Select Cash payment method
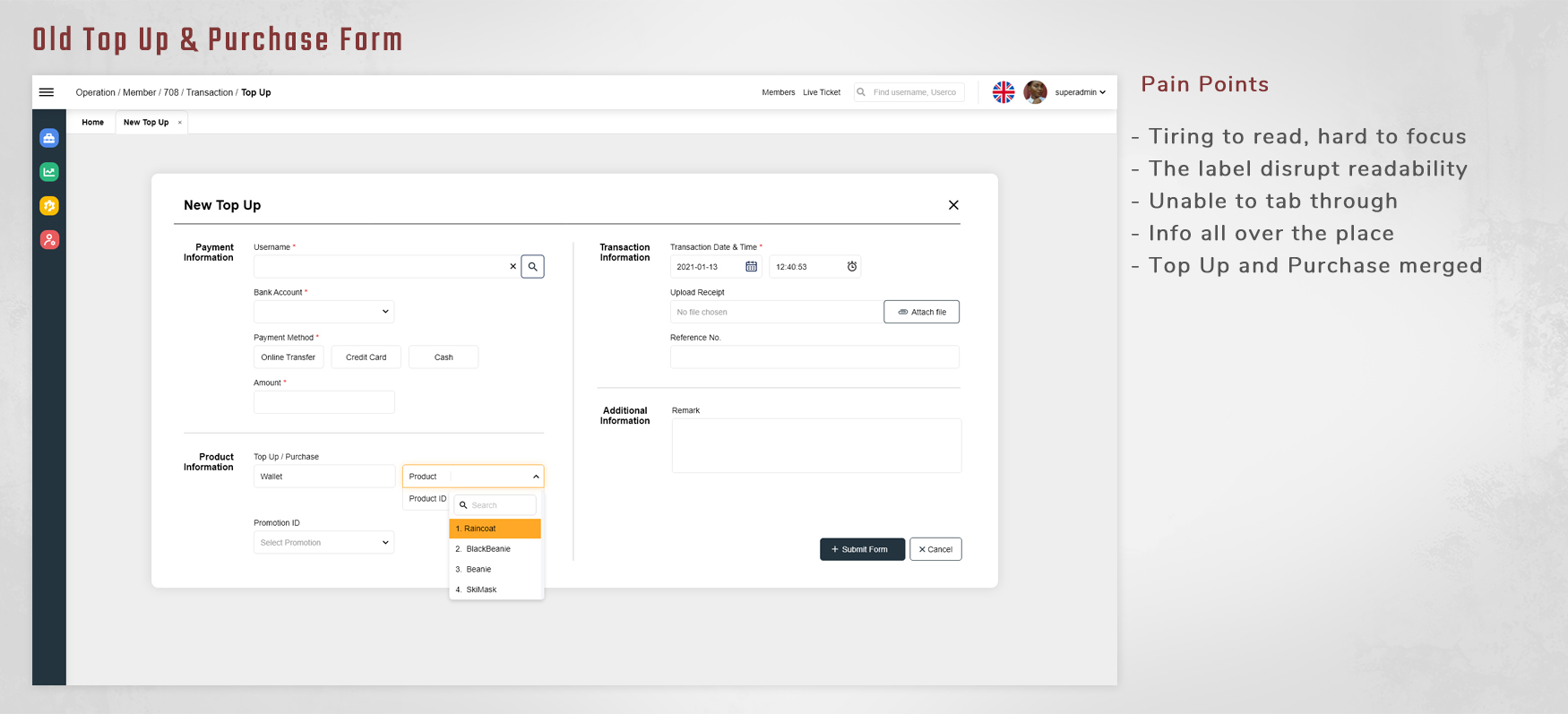 [444, 357]
